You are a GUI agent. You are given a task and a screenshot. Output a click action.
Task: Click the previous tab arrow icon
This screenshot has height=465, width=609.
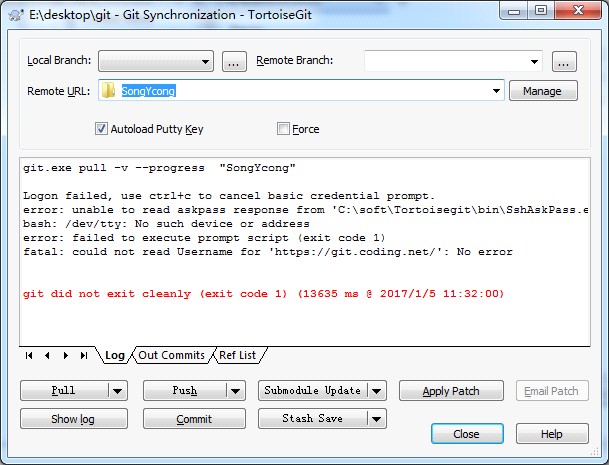click(47, 355)
